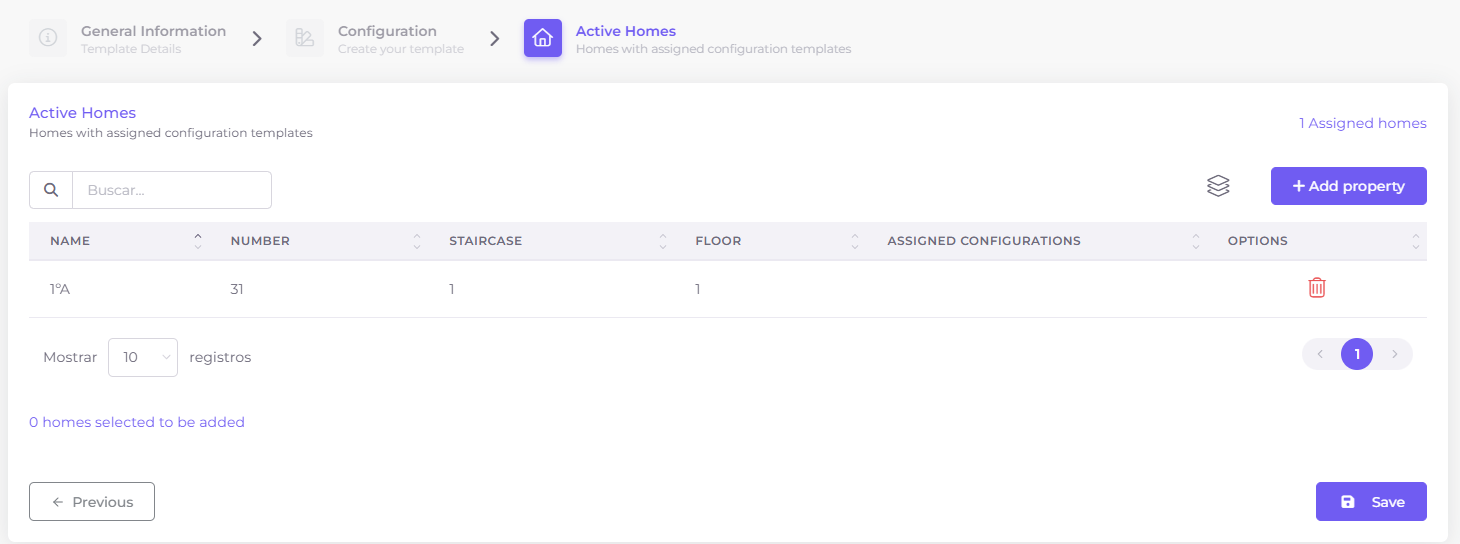Click the General Information step icon

[48, 38]
